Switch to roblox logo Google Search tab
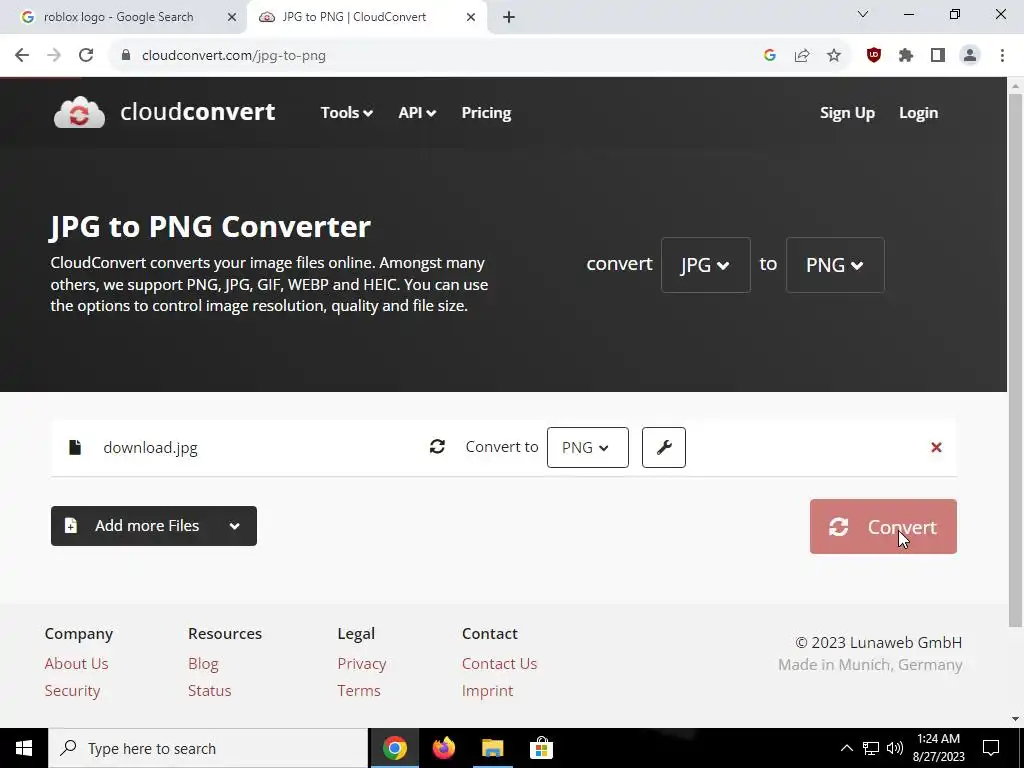 pyautogui.click(x=123, y=17)
